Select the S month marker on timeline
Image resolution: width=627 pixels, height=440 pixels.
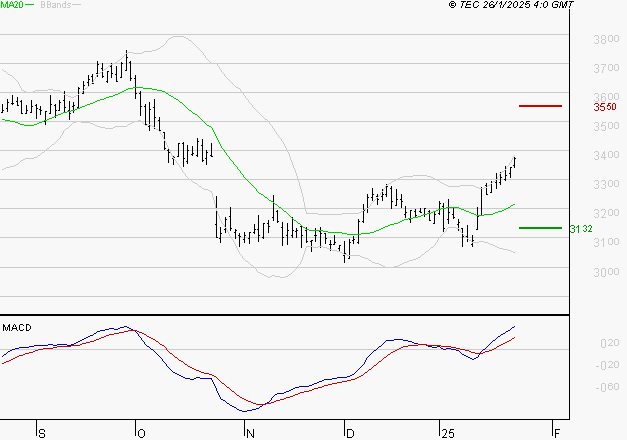[x=42, y=434]
